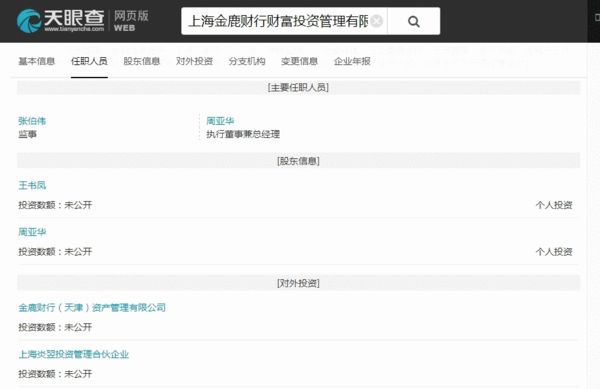Viewport: 600px width, 389px height.
Task: Open supervisor 张伯伟 profile link
Action: 32,121
